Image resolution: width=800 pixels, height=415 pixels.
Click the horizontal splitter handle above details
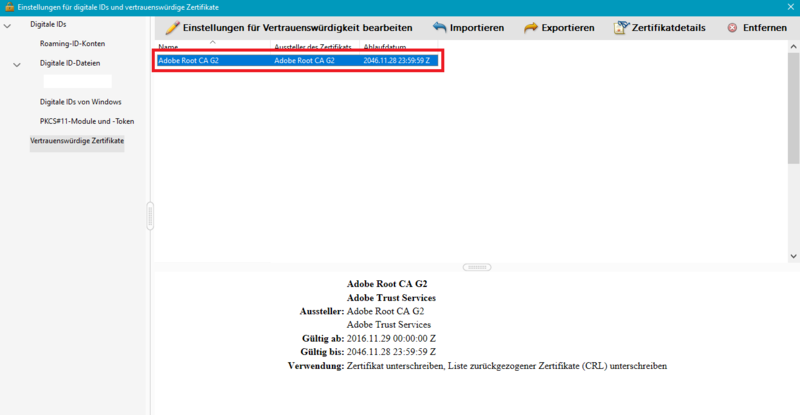click(477, 267)
